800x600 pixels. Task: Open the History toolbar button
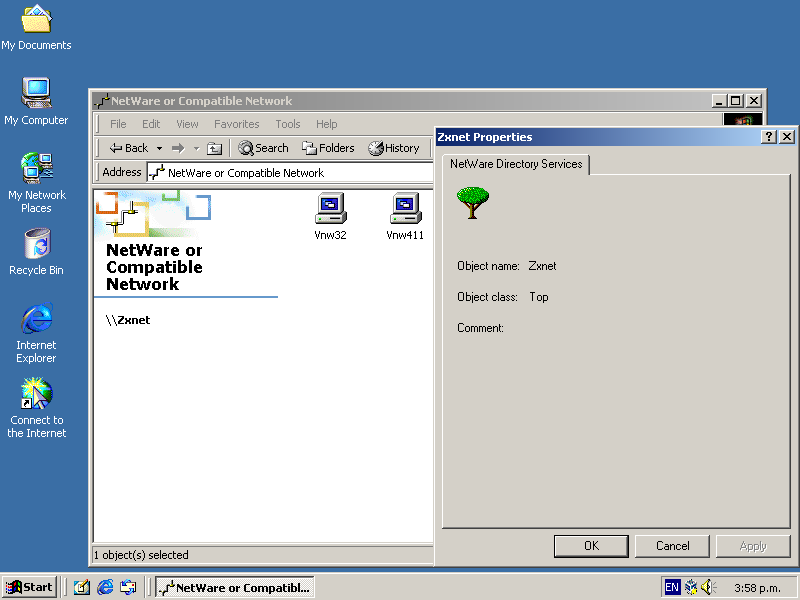pyautogui.click(x=394, y=148)
